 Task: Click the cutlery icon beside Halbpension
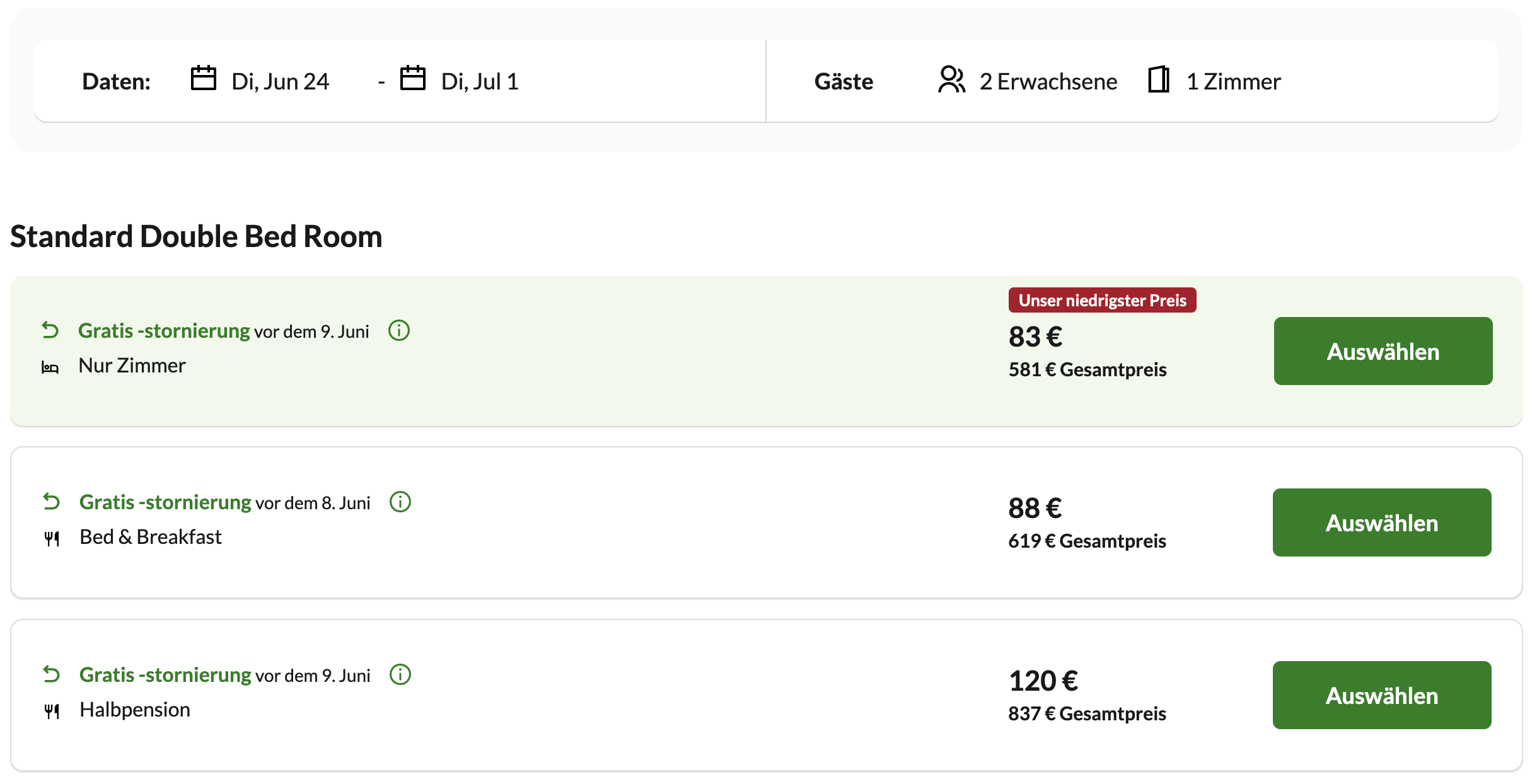52,711
